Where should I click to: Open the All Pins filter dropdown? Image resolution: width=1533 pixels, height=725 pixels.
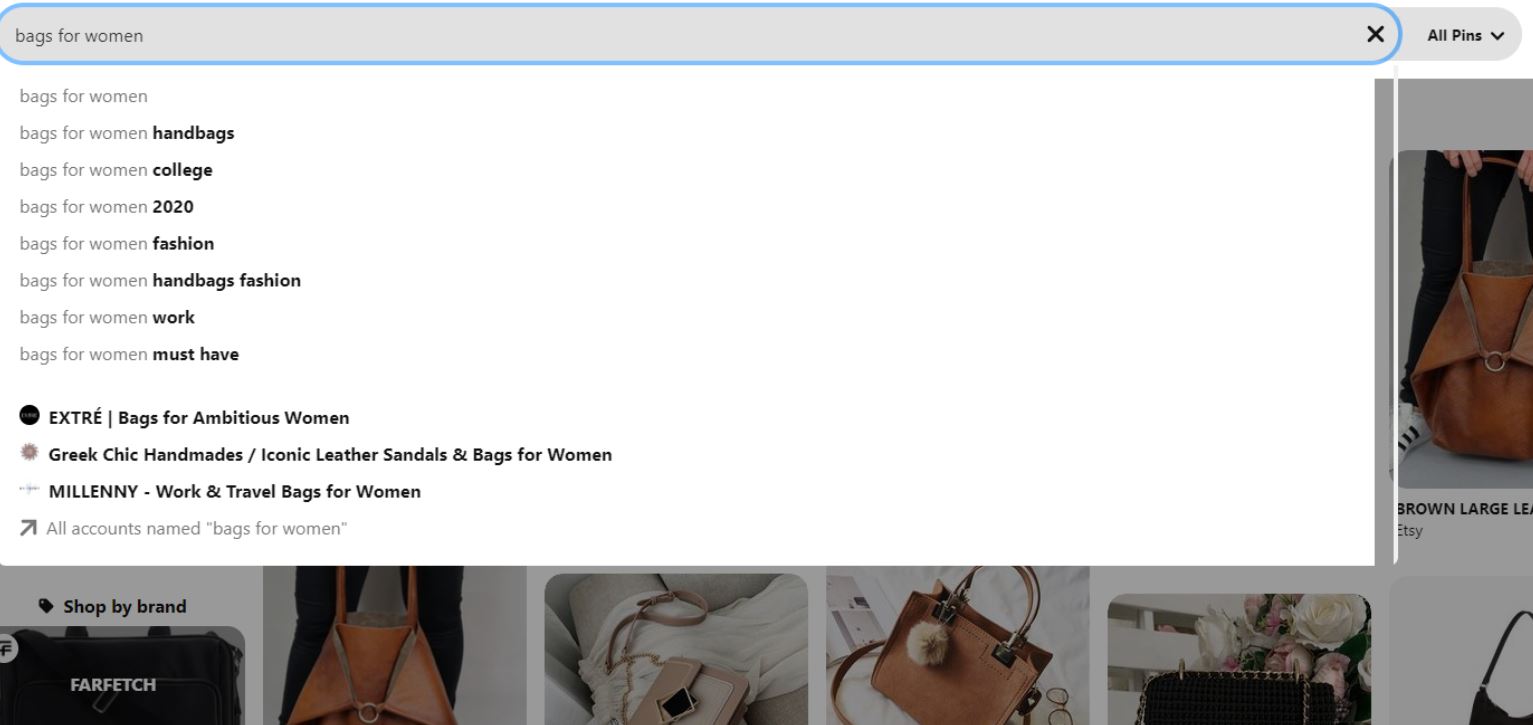(x=1465, y=35)
